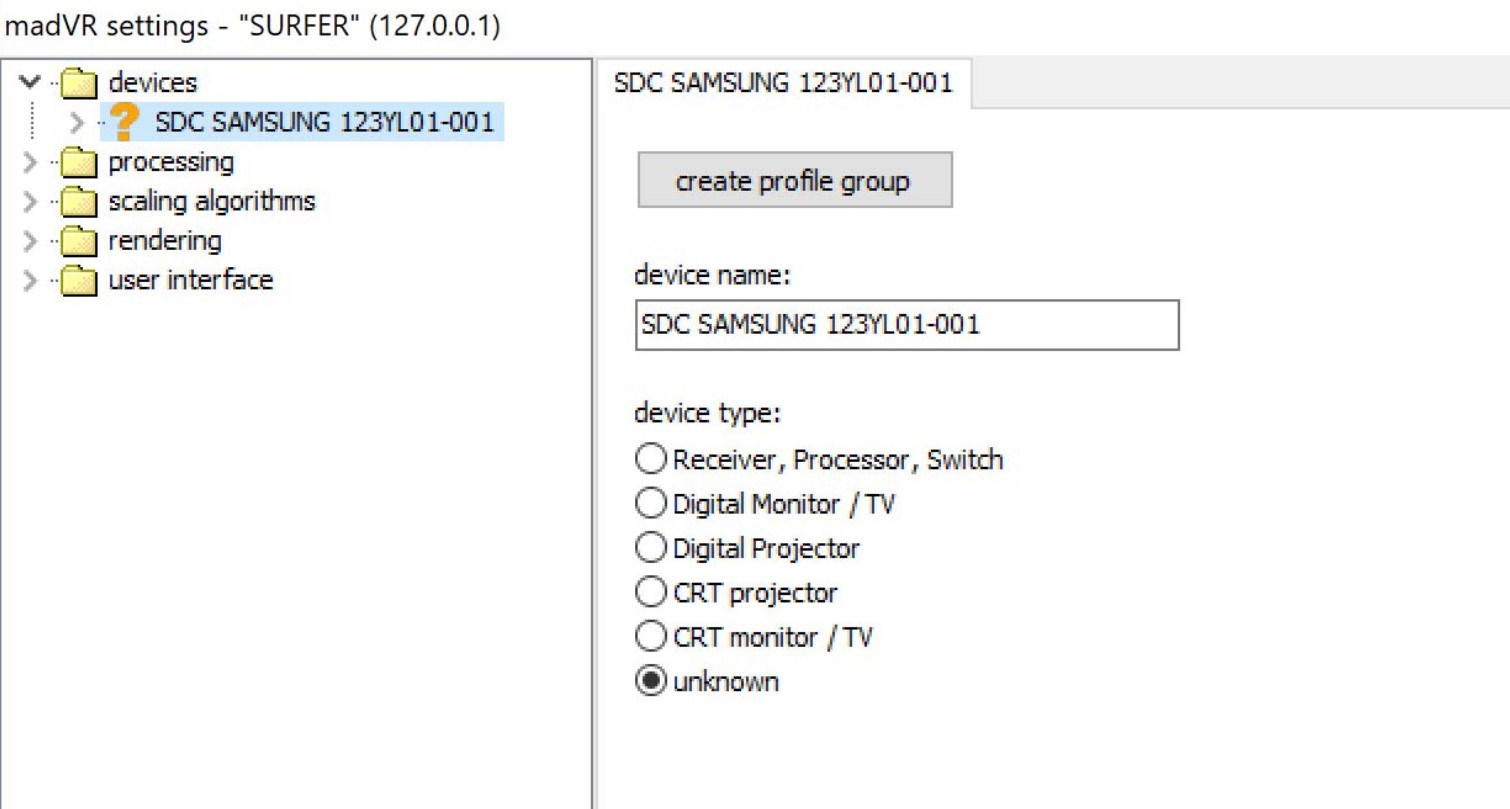This screenshot has width=1510, height=809.
Task: Select Digital Monitor / TV radio option
Action: coord(650,504)
